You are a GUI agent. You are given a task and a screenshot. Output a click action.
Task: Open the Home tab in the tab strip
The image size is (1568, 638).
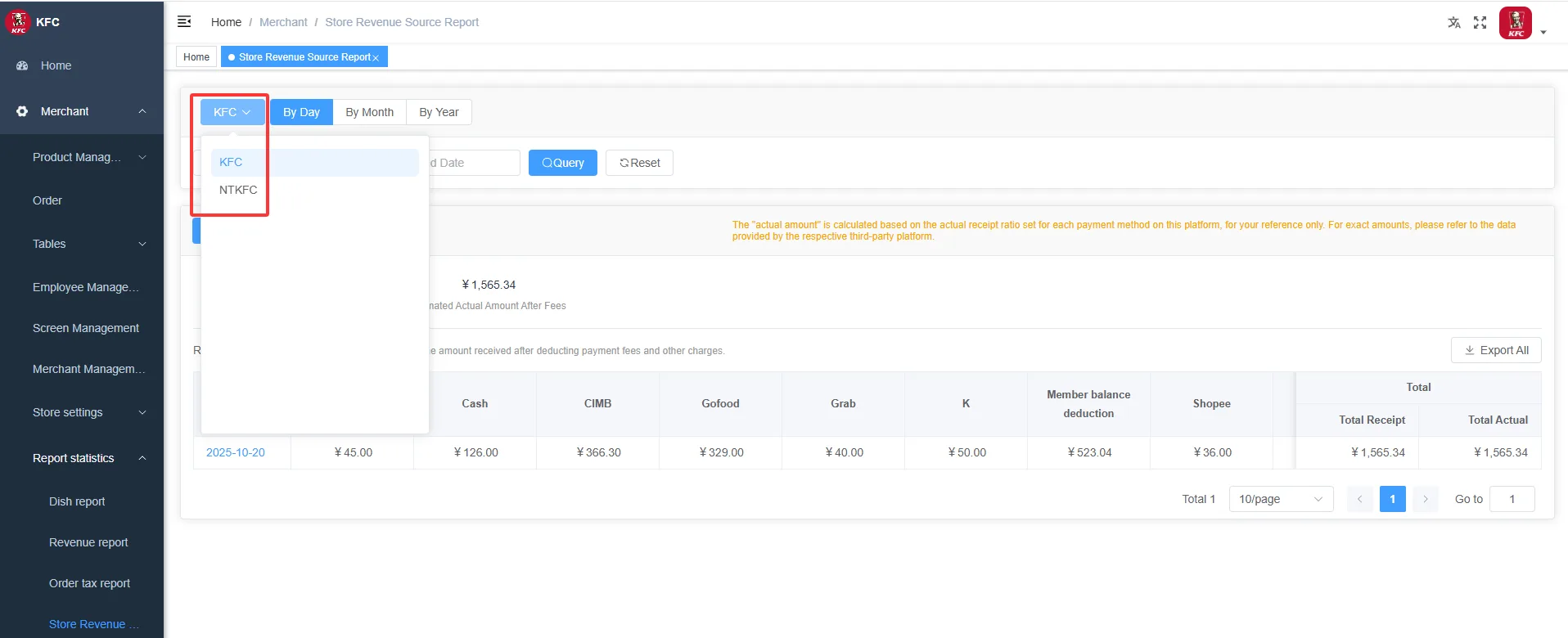(x=196, y=56)
